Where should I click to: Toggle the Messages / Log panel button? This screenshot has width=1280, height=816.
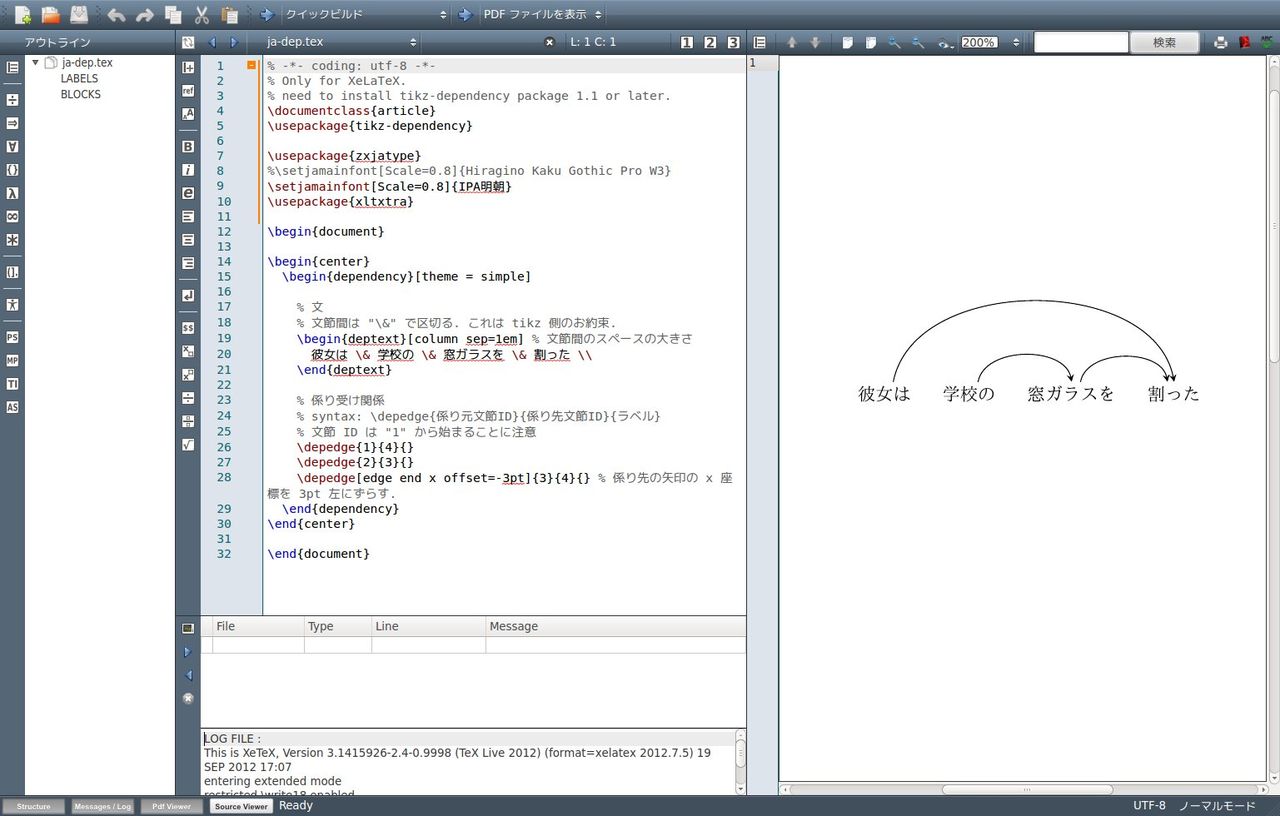[102, 806]
